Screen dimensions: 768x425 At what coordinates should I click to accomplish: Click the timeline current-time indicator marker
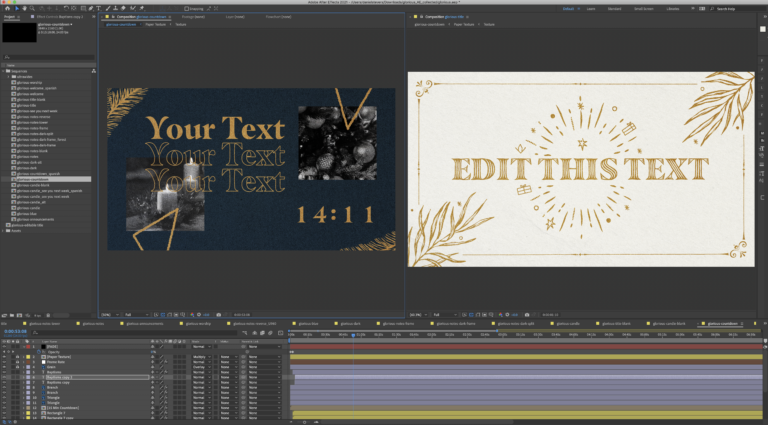tap(354, 333)
